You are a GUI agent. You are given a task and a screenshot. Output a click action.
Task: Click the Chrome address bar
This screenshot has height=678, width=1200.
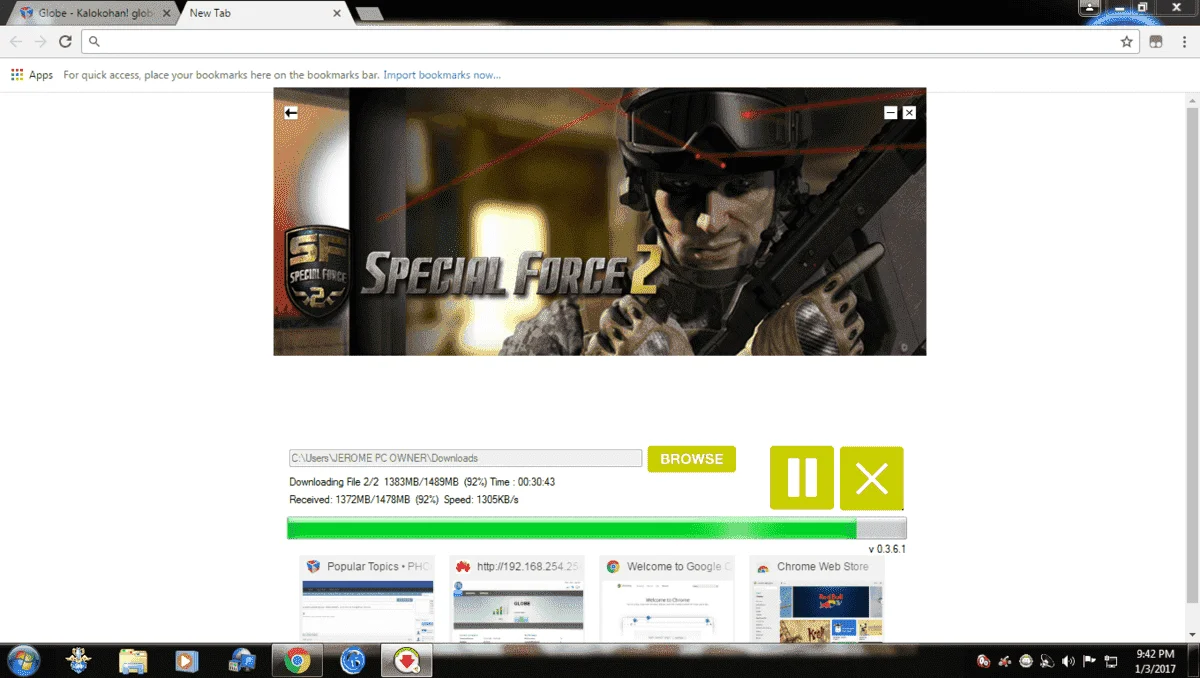[x=610, y=42]
